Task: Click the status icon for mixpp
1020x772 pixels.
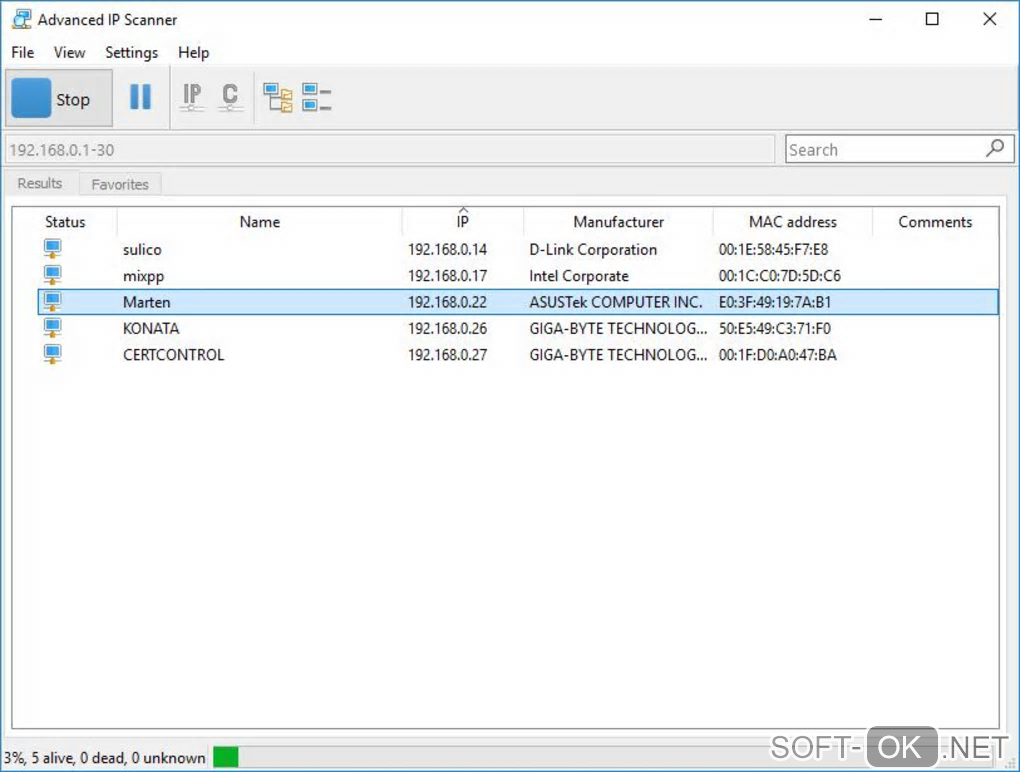Action: 53,275
